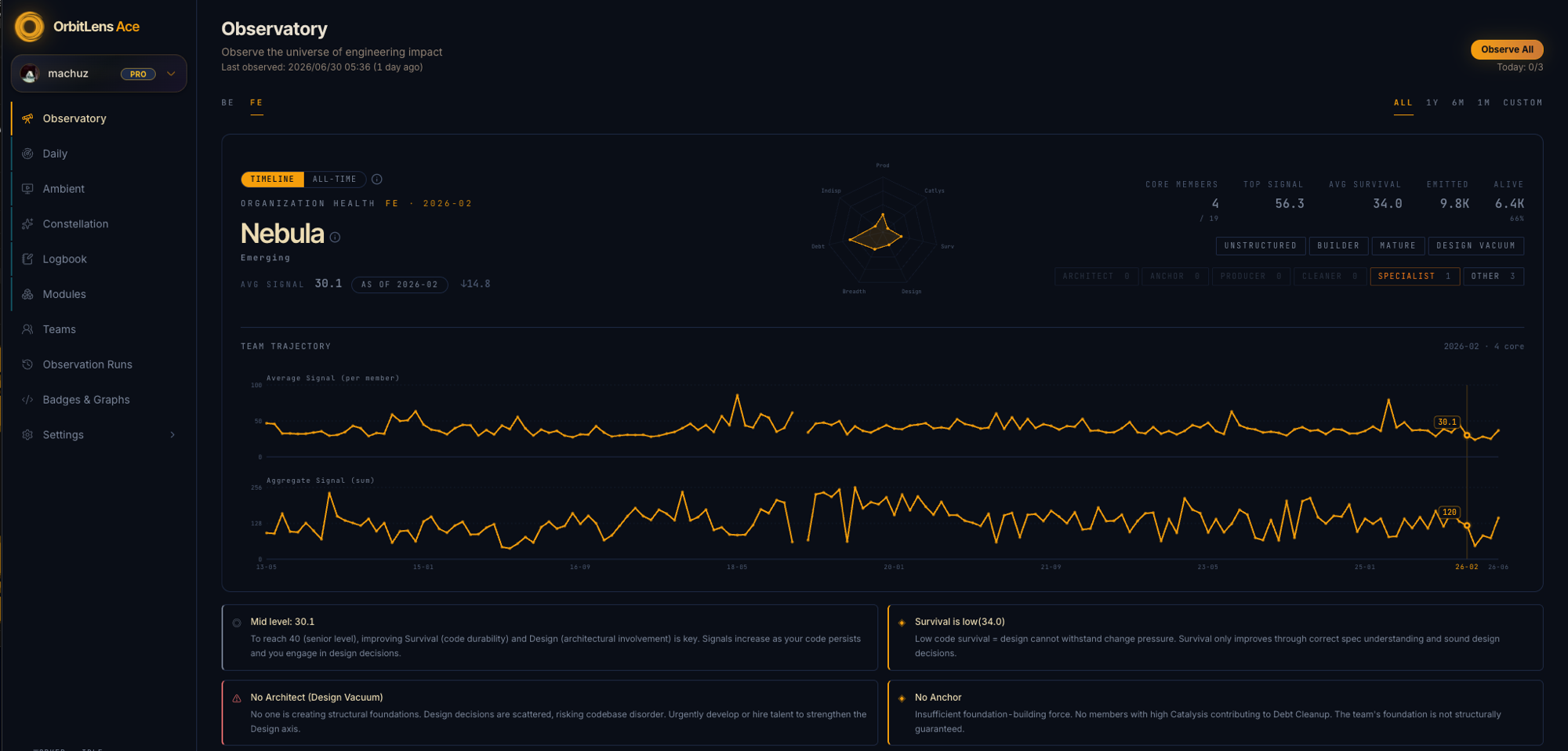Select the 1M time range tab

pyautogui.click(x=1484, y=103)
